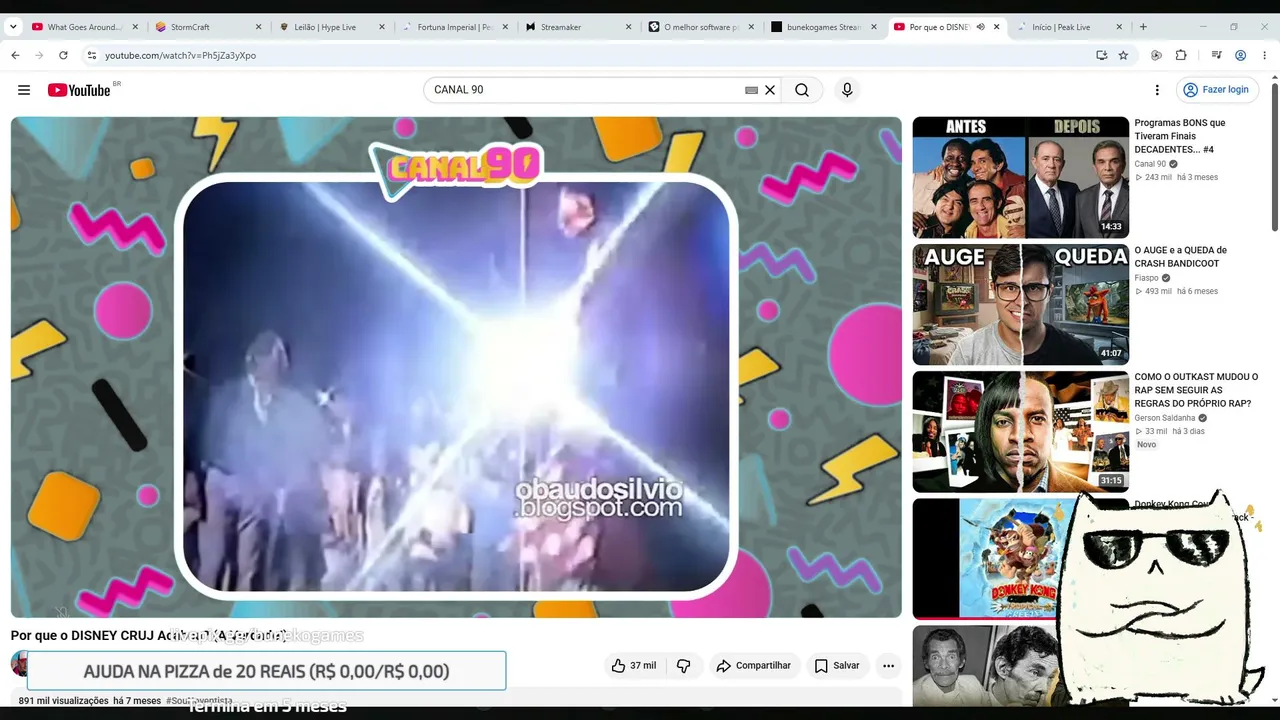Close the StormCraft tab

click(258, 27)
